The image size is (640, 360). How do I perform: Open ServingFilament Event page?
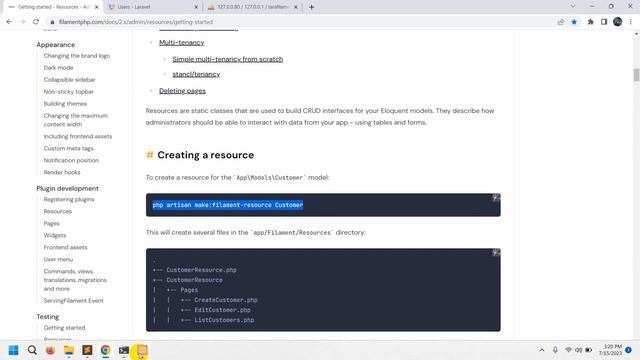[73, 301]
